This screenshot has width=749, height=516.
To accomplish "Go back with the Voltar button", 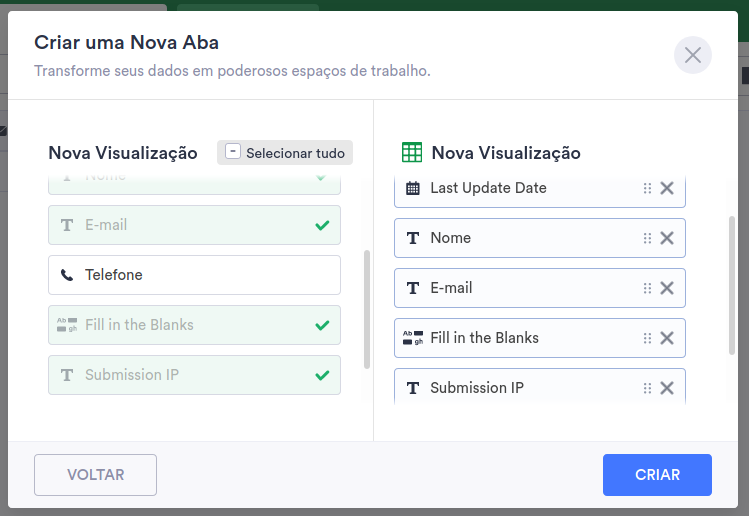I will pyautogui.click(x=95, y=475).
